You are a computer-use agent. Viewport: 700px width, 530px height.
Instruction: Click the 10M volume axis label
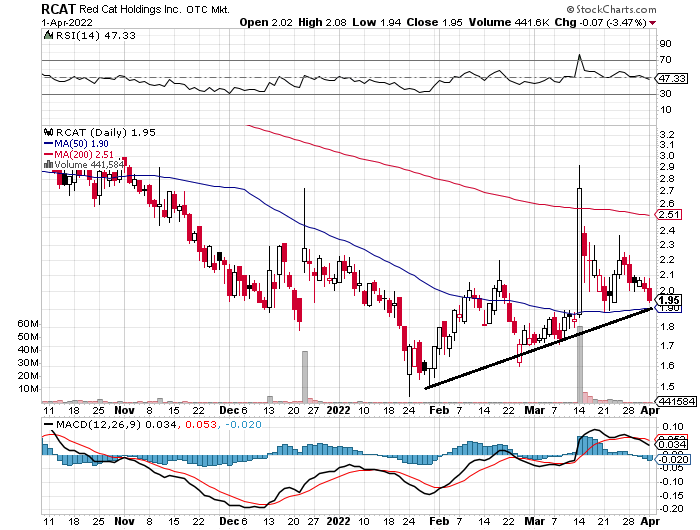pyautogui.click(x=28, y=389)
